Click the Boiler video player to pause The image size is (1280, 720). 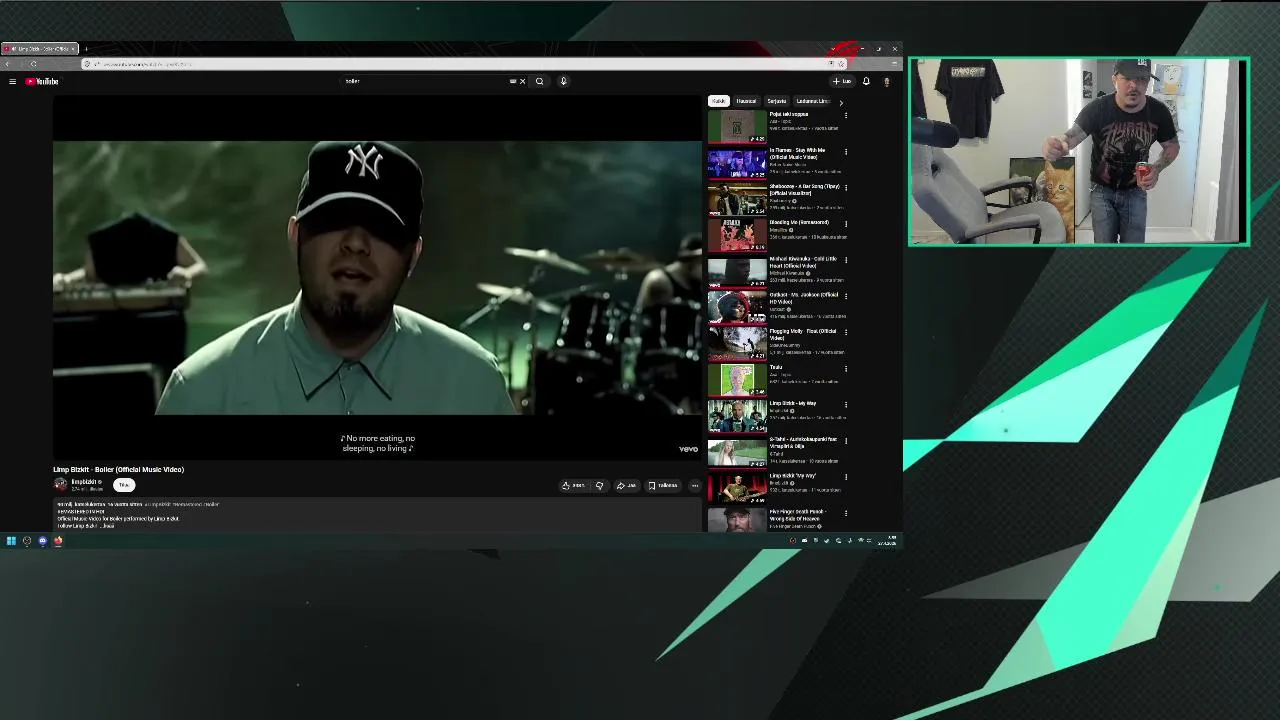click(x=378, y=278)
